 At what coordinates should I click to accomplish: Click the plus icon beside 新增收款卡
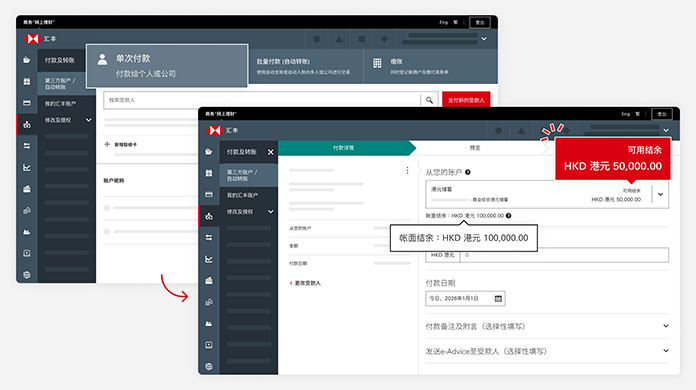pyautogui.click(x=107, y=144)
